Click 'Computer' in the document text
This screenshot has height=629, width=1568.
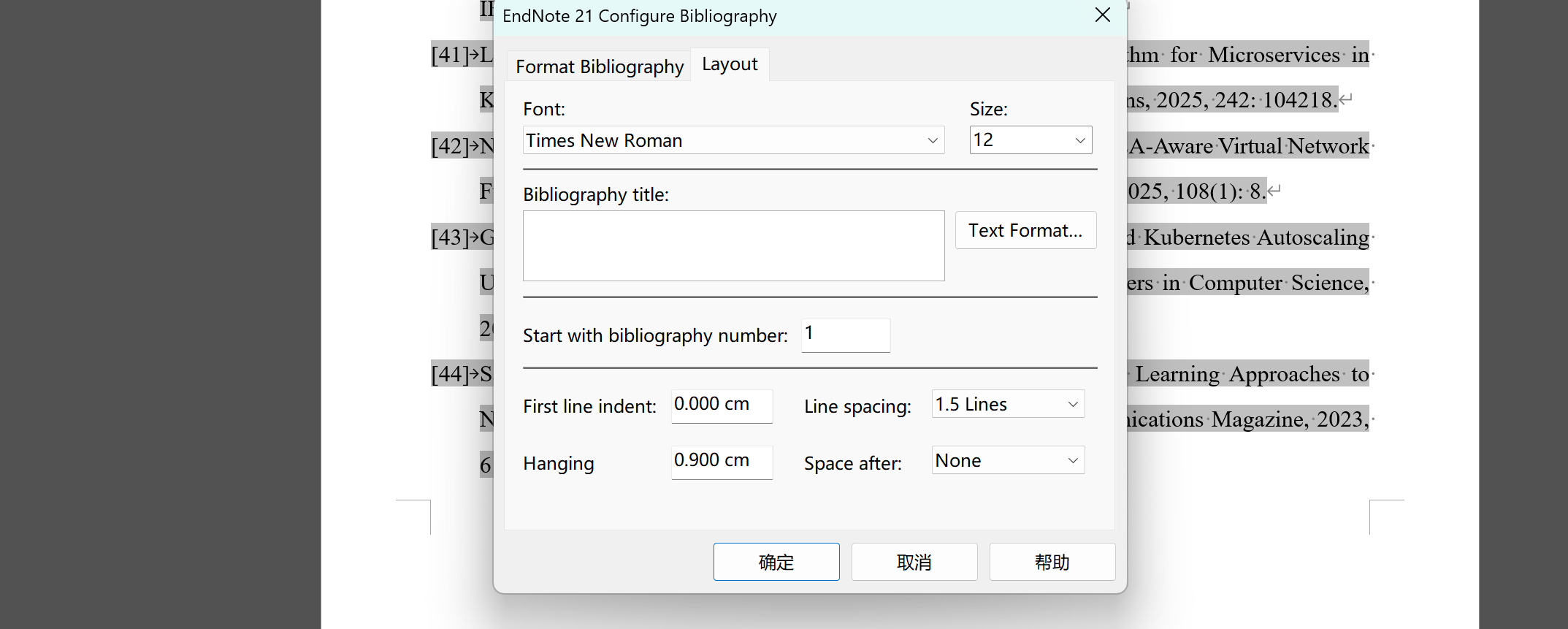1236,283
